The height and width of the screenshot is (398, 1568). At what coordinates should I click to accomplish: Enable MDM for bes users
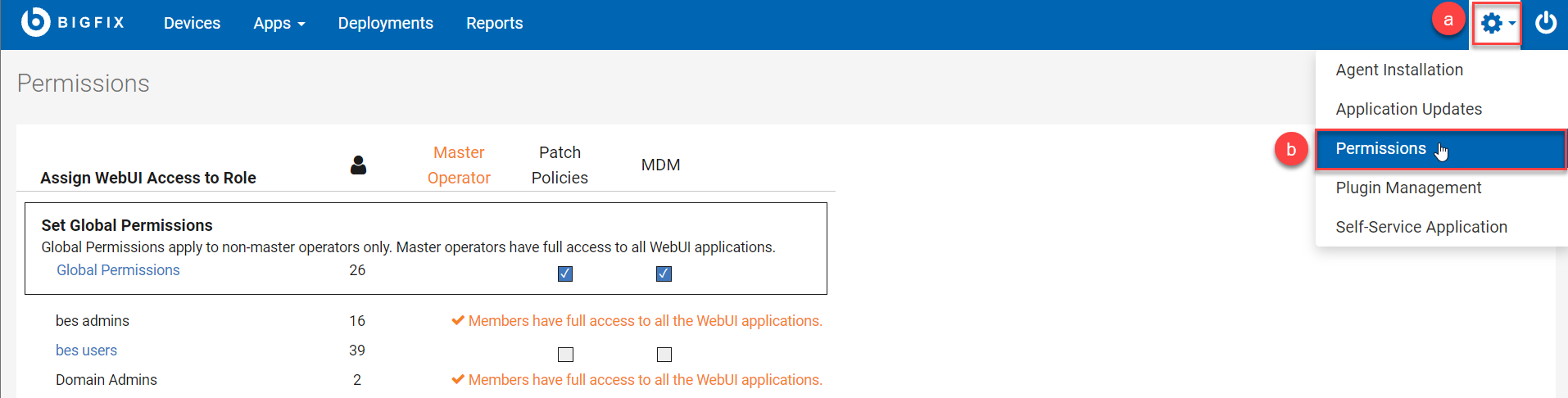[664, 355]
